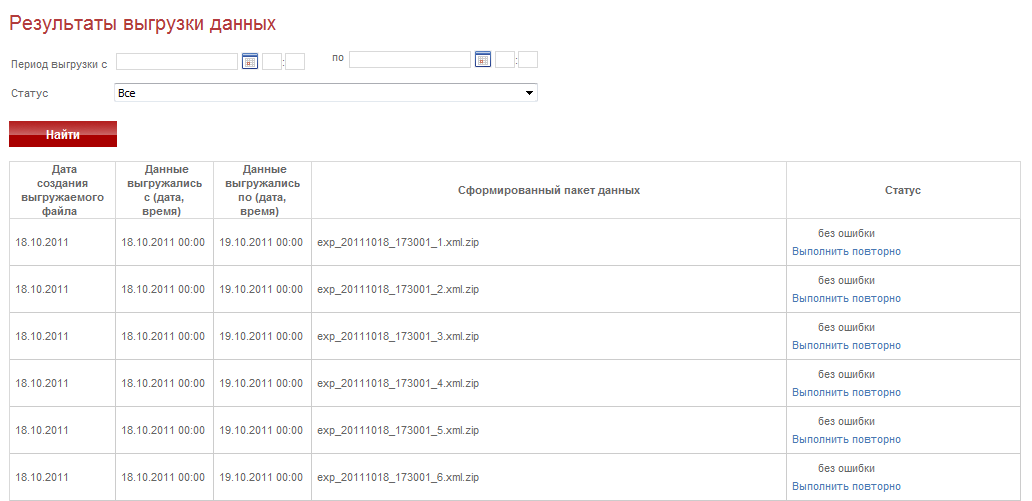Click Выполнить повторно for exp_20111018_173001_6.xml.zip
Image resolution: width=1032 pixels, height=501 pixels.
(x=846, y=487)
